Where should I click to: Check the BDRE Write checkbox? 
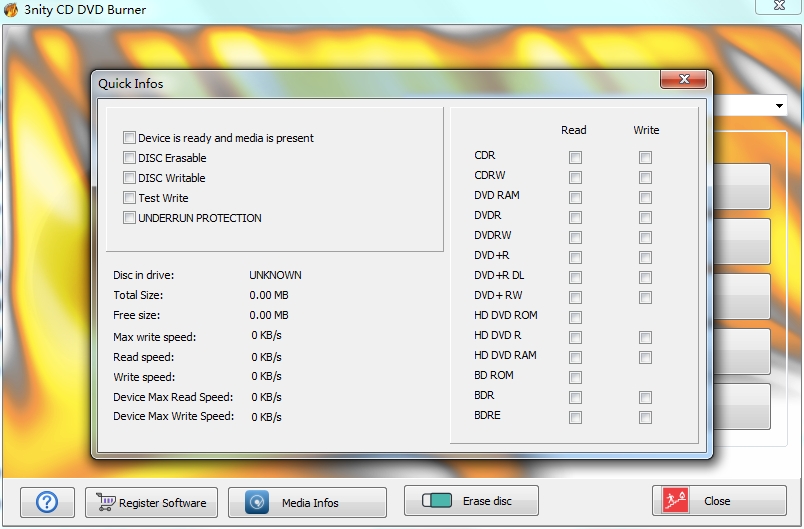tap(645, 417)
